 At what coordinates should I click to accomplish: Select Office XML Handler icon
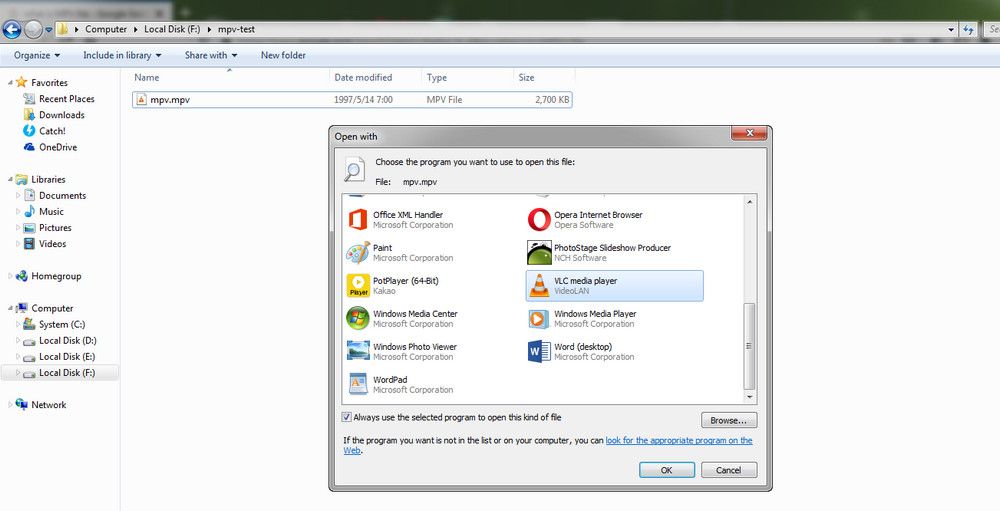[358, 219]
